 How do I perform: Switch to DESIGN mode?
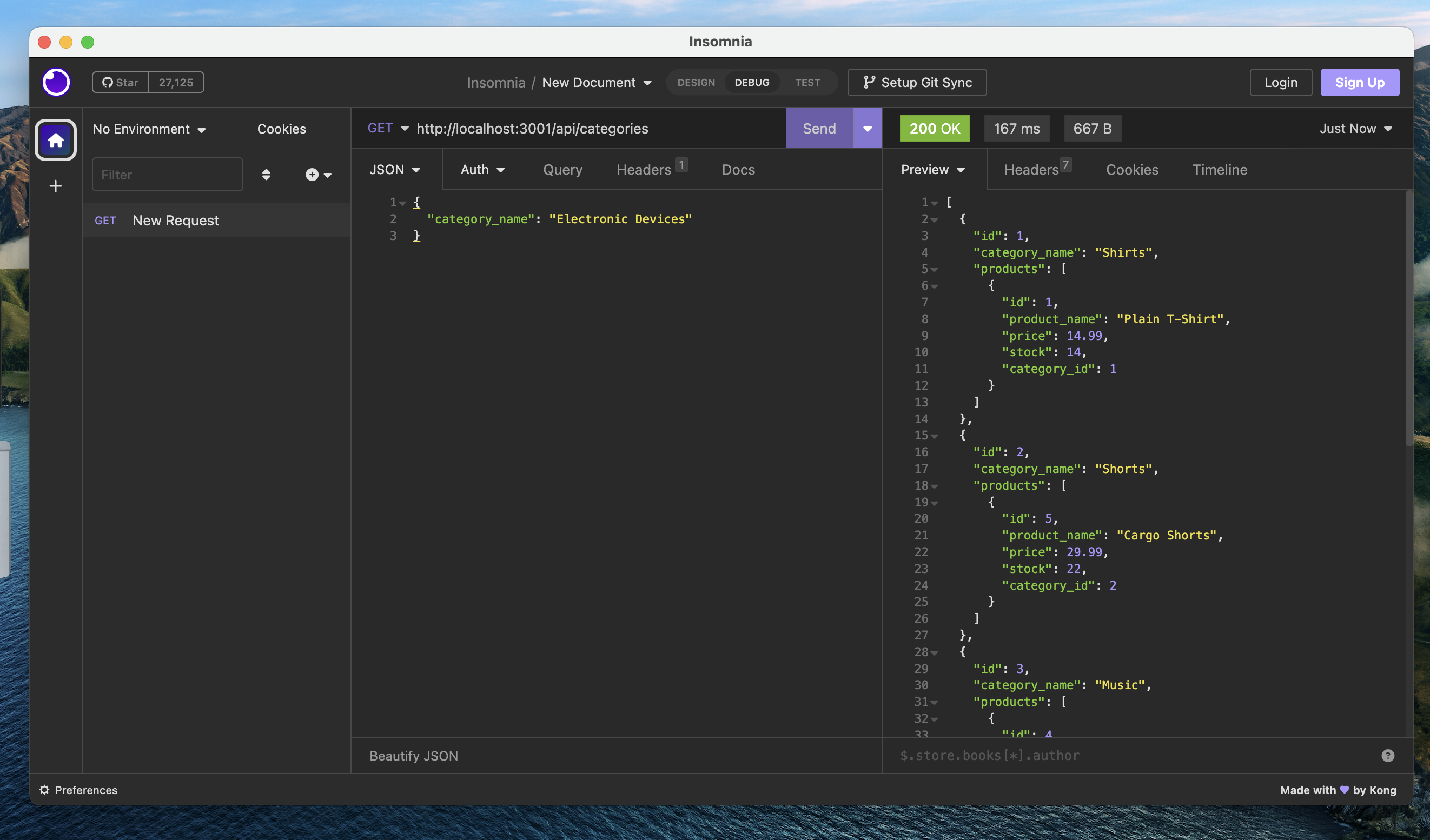point(696,82)
